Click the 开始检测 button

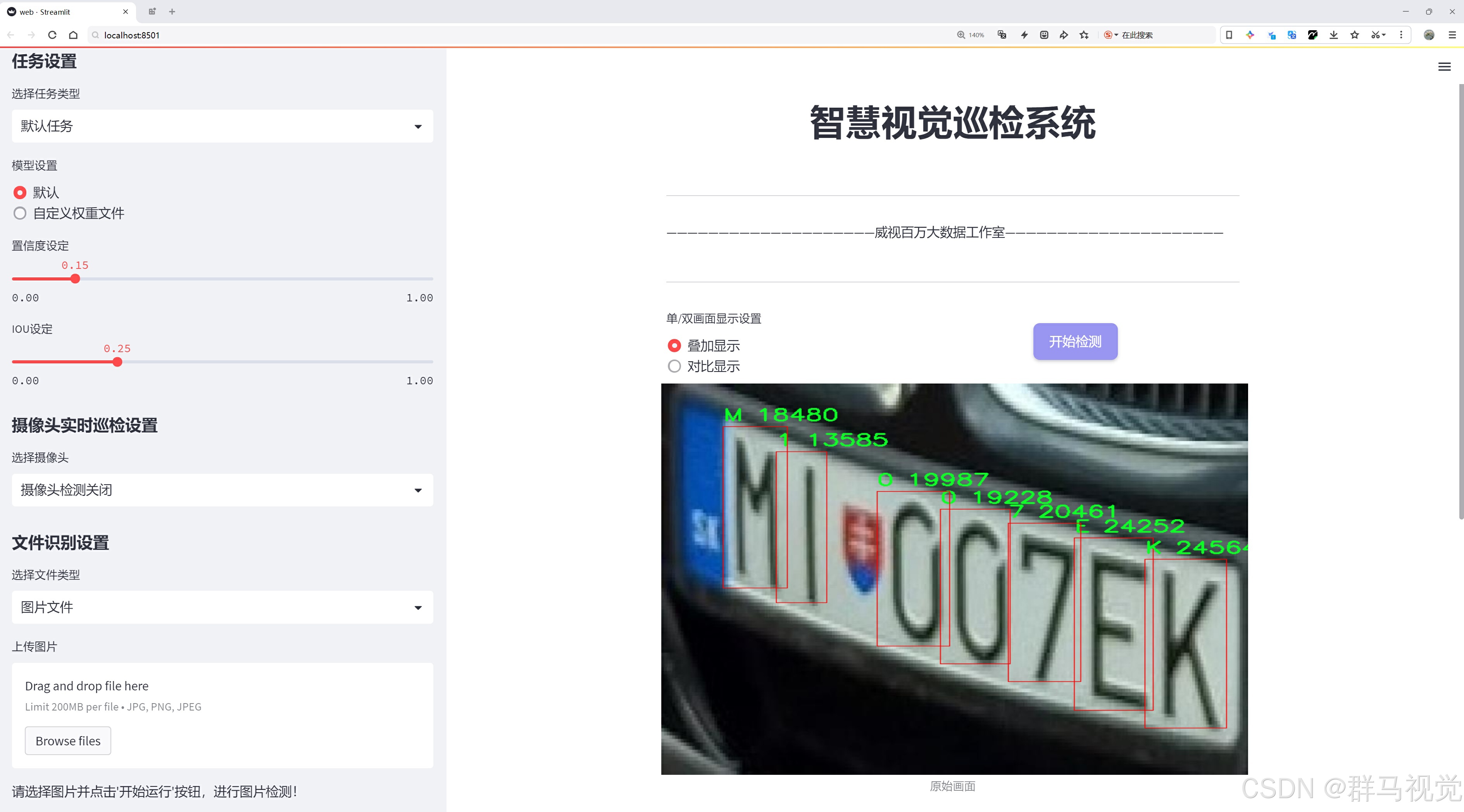click(1075, 341)
